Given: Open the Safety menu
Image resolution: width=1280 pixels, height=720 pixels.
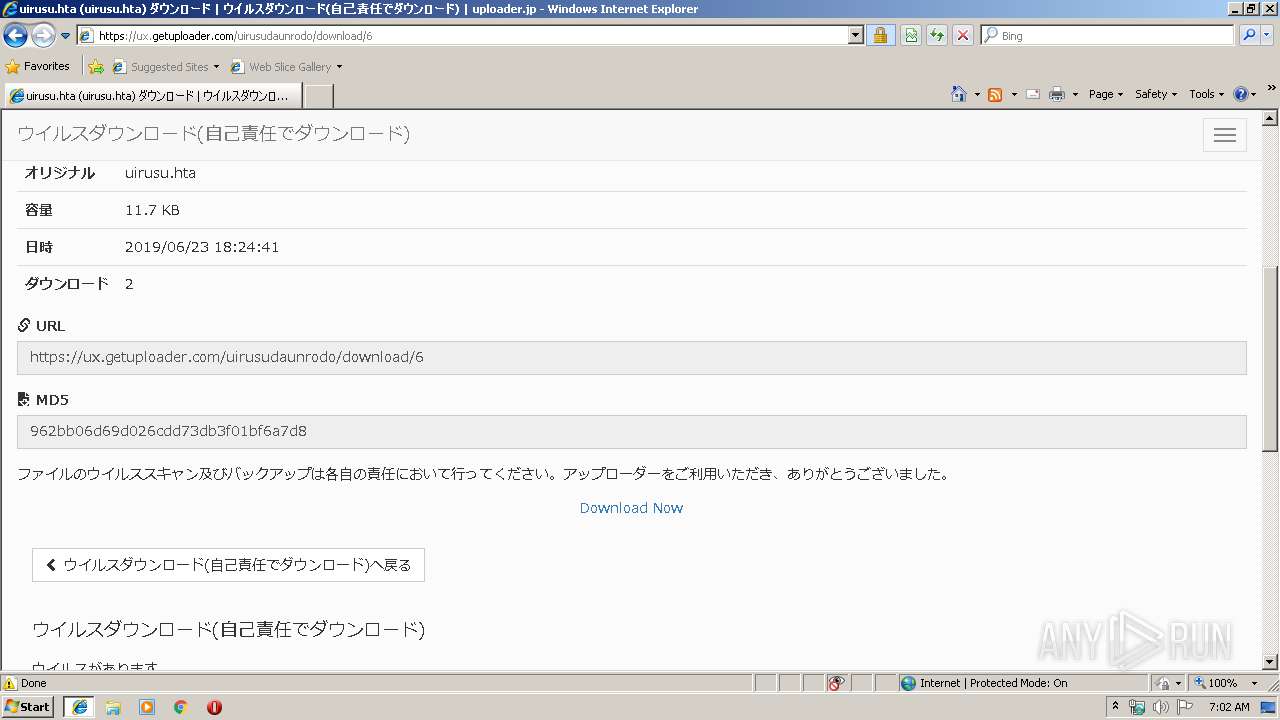Looking at the screenshot, I should (x=1157, y=94).
